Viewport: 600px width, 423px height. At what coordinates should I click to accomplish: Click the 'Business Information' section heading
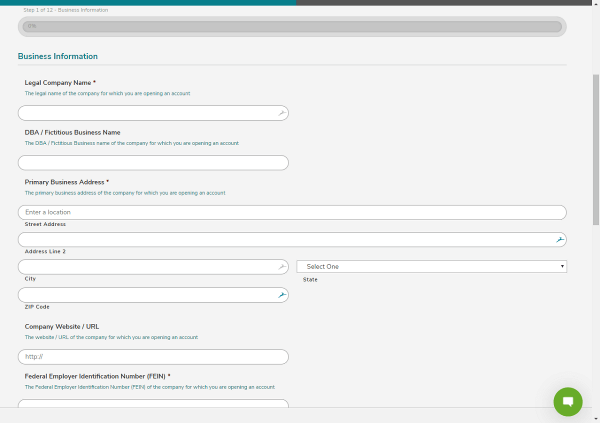tap(58, 57)
